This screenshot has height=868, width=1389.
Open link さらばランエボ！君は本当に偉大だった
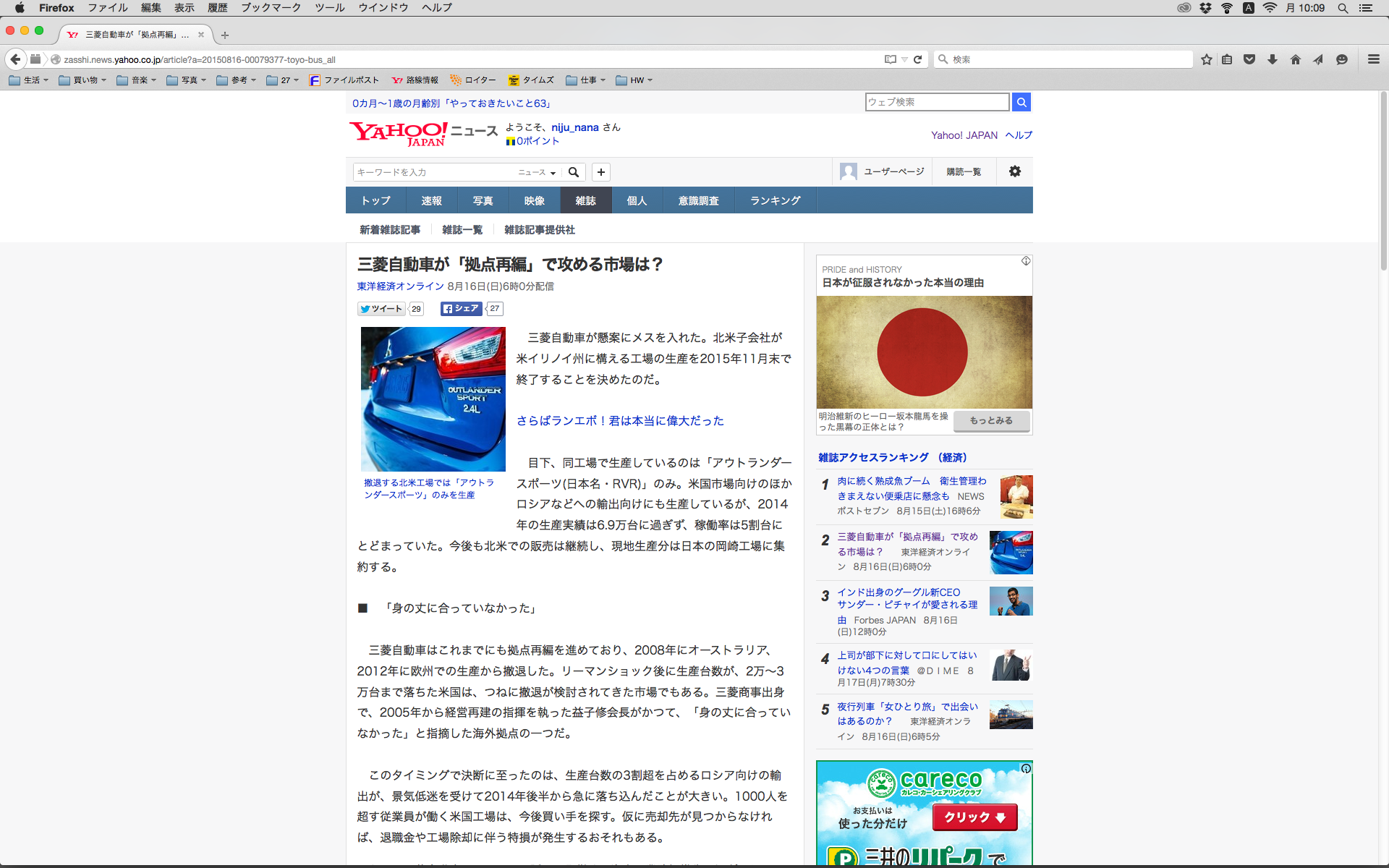click(619, 421)
